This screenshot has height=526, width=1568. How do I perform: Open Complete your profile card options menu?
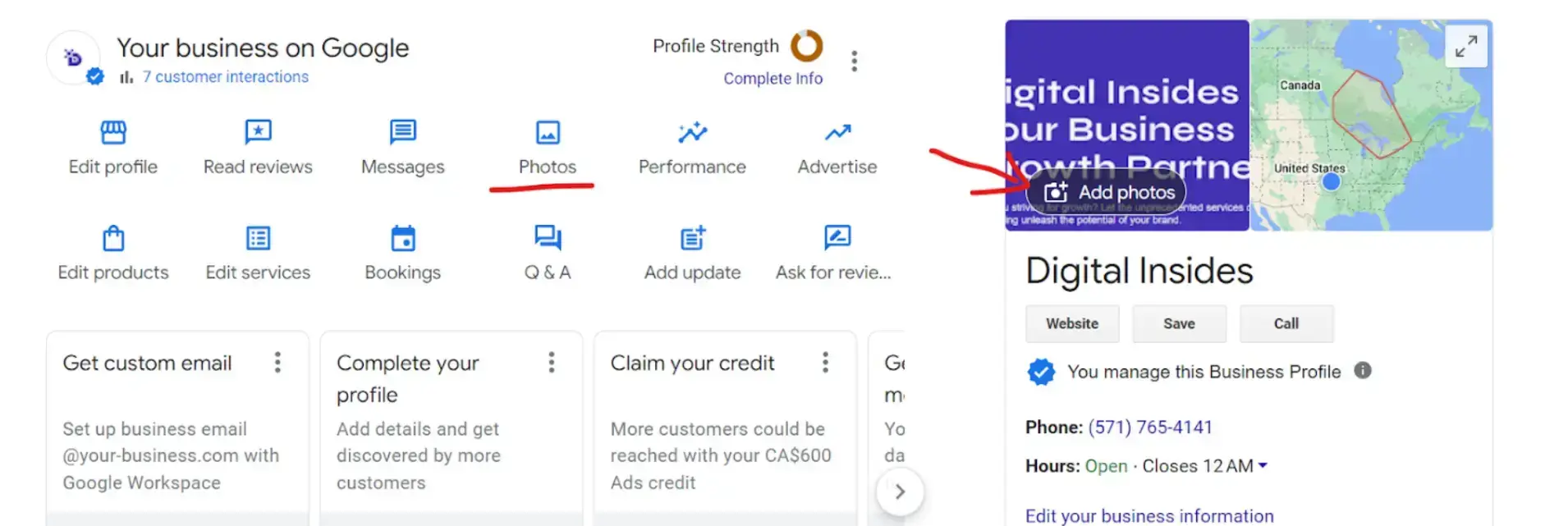coord(552,363)
